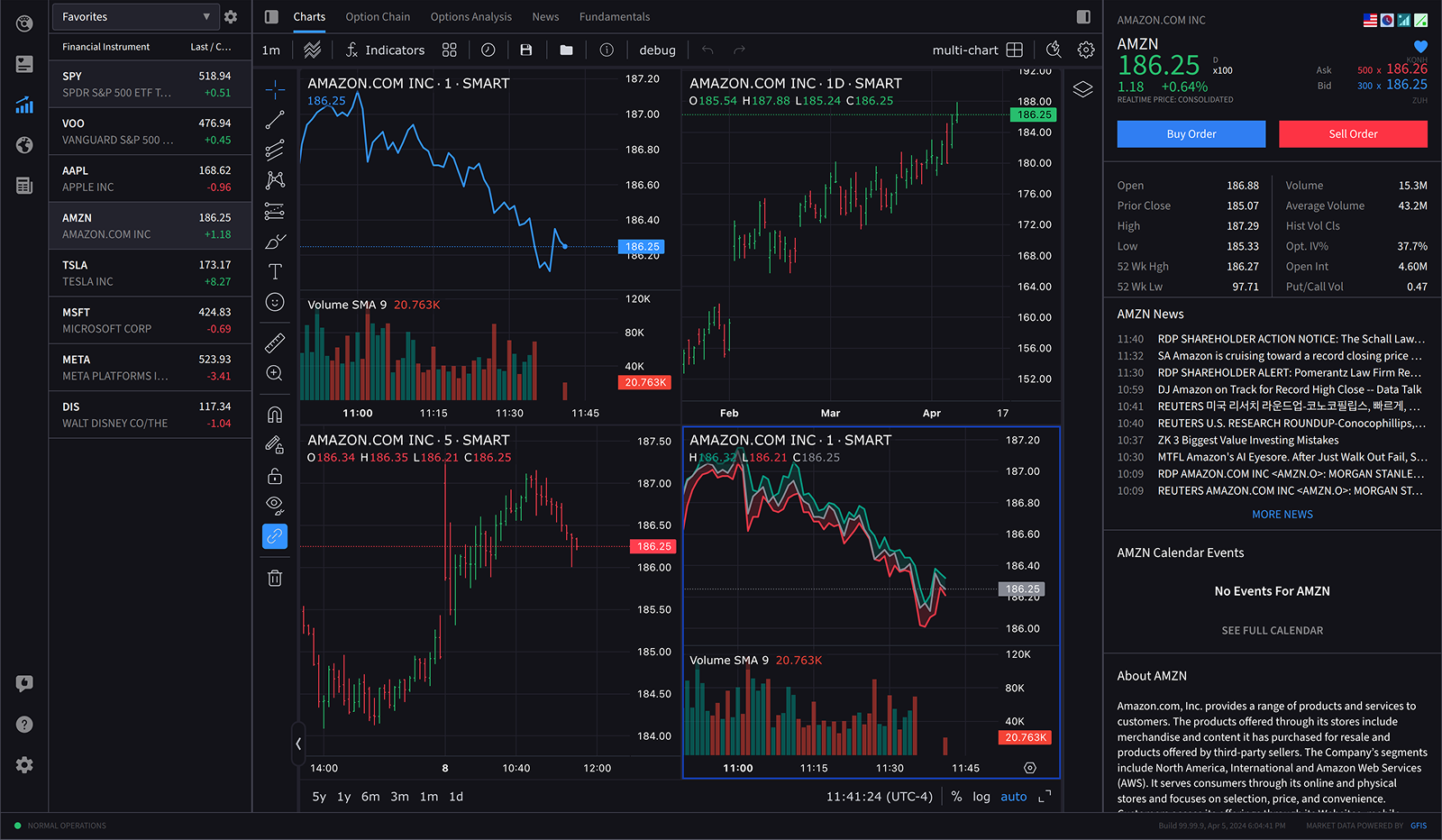Open the object tree layers icon
The image size is (1442, 840).
coord(1082,89)
